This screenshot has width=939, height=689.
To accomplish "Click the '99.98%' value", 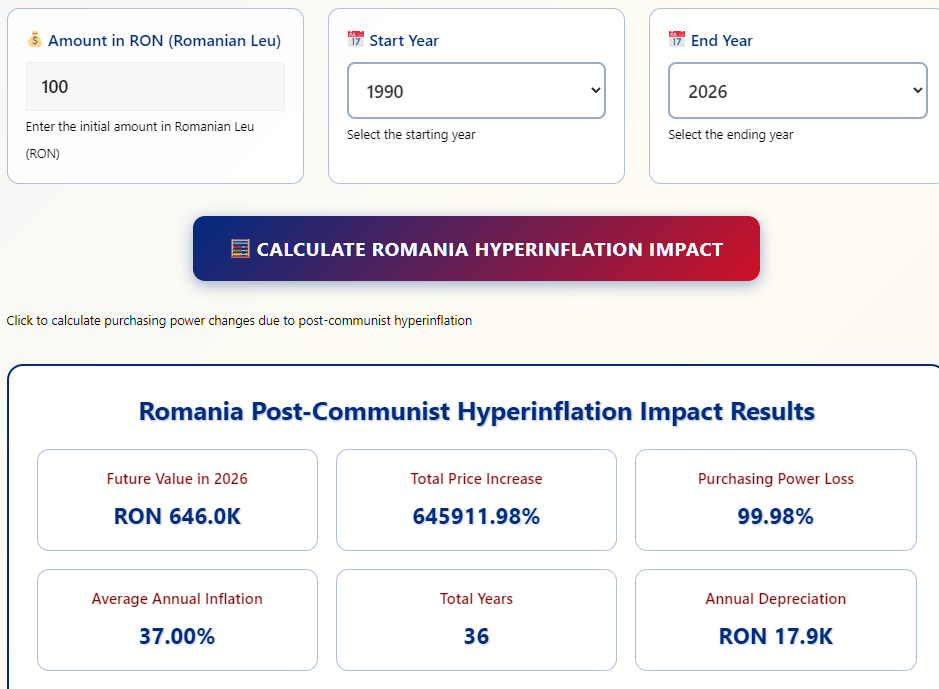I will [776, 516].
